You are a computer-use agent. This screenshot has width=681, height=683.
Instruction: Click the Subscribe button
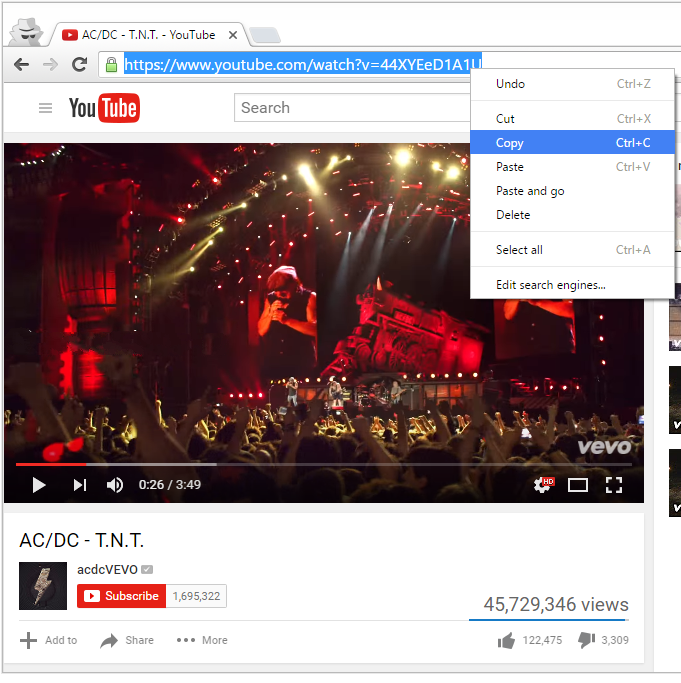click(122, 596)
